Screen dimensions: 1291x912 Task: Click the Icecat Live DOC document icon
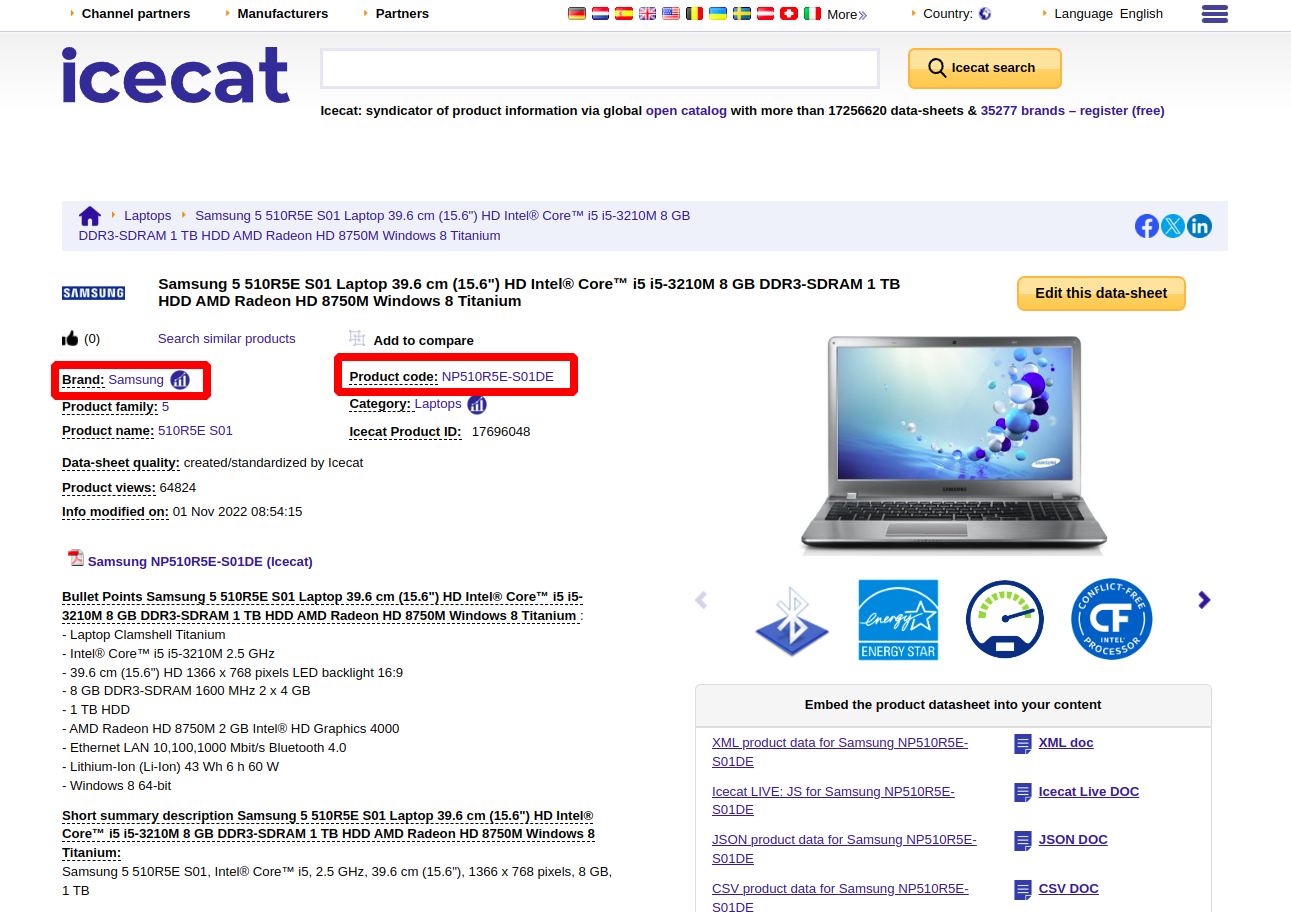pyautogui.click(x=1023, y=793)
